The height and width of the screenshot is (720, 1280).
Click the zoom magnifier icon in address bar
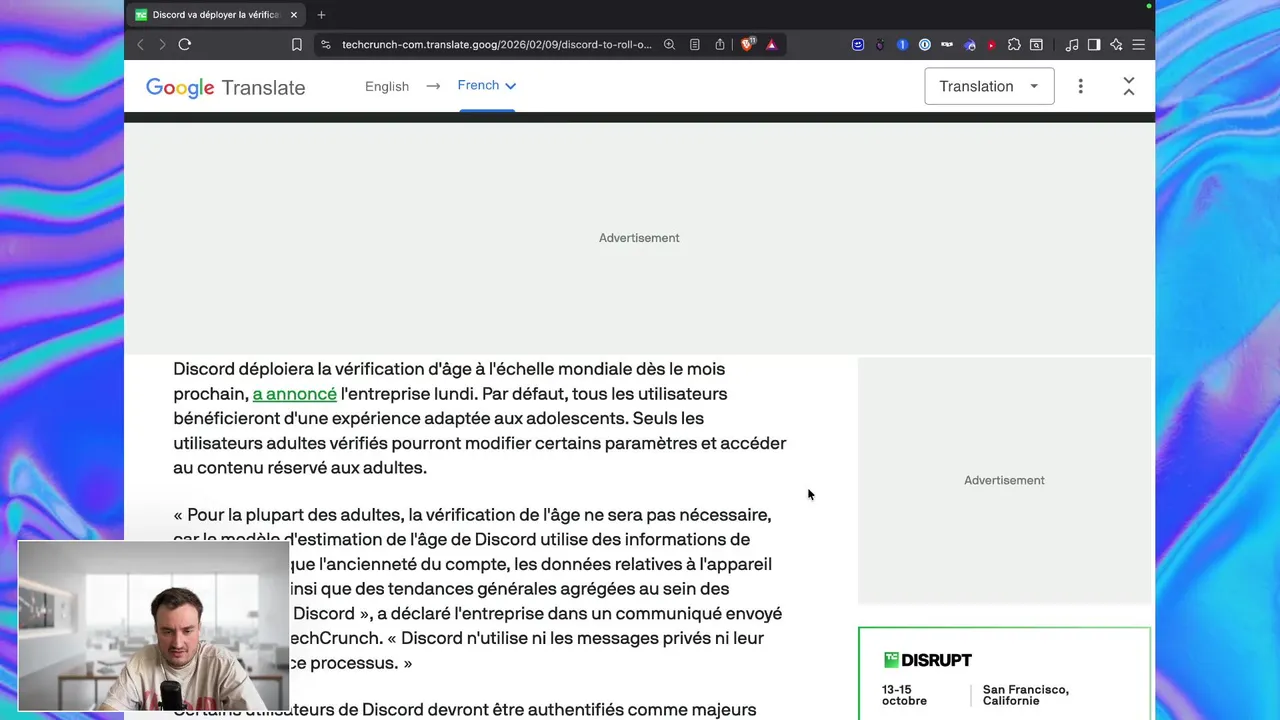click(x=669, y=45)
